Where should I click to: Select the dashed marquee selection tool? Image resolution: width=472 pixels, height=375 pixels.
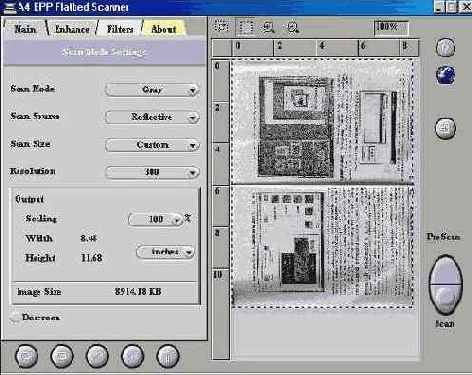pyautogui.click(x=246, y=27)
